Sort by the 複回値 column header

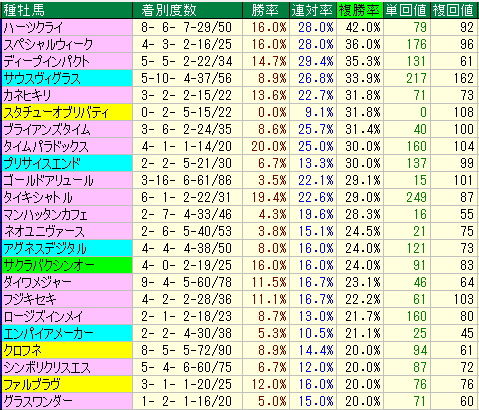coord(454,10)
